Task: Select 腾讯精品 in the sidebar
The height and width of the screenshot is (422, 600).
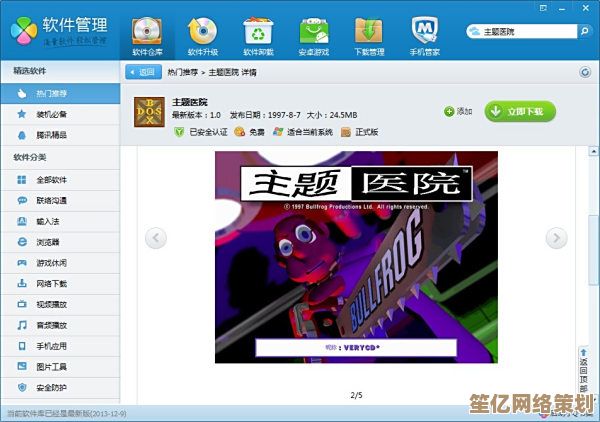Action: (60, 135)
